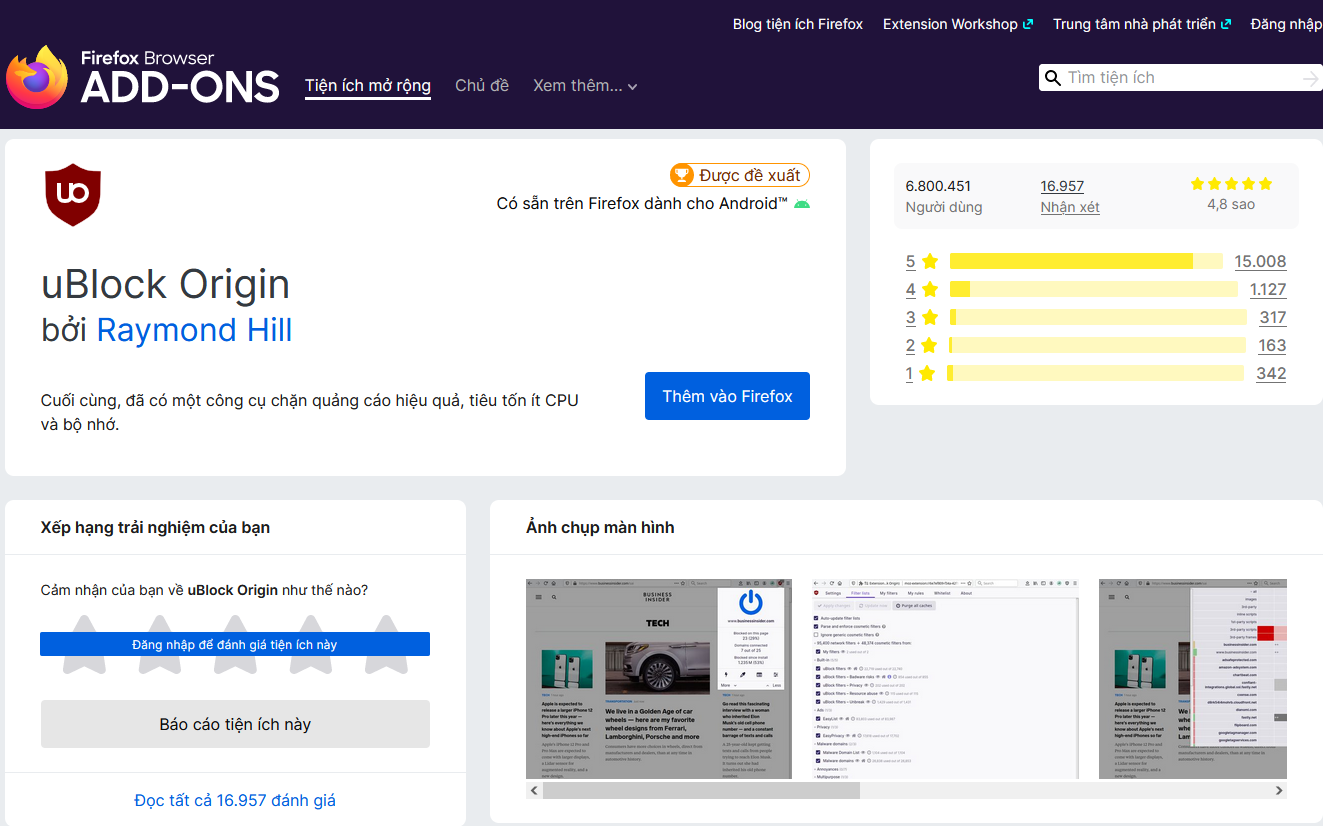Click Đăng nhập để đánh giá tiện ích này

click(x=235, y=644)
